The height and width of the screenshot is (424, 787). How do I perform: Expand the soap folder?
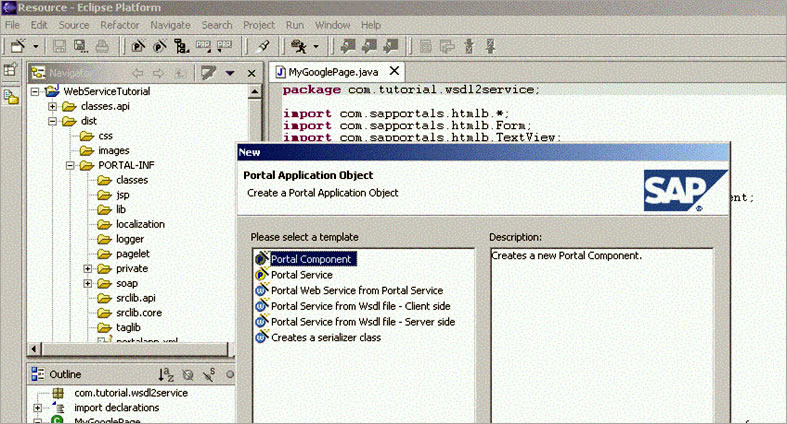[88, 284]
